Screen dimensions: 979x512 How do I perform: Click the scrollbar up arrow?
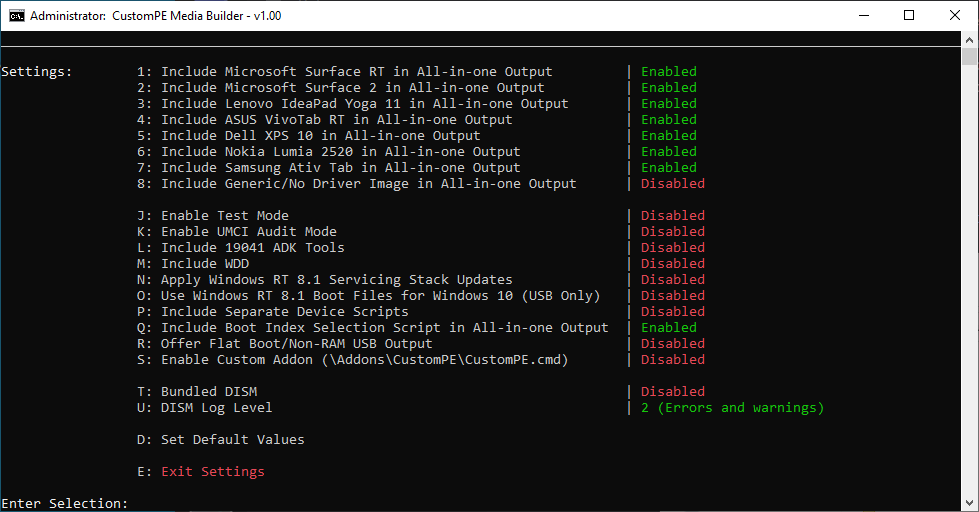click(969, 39)
